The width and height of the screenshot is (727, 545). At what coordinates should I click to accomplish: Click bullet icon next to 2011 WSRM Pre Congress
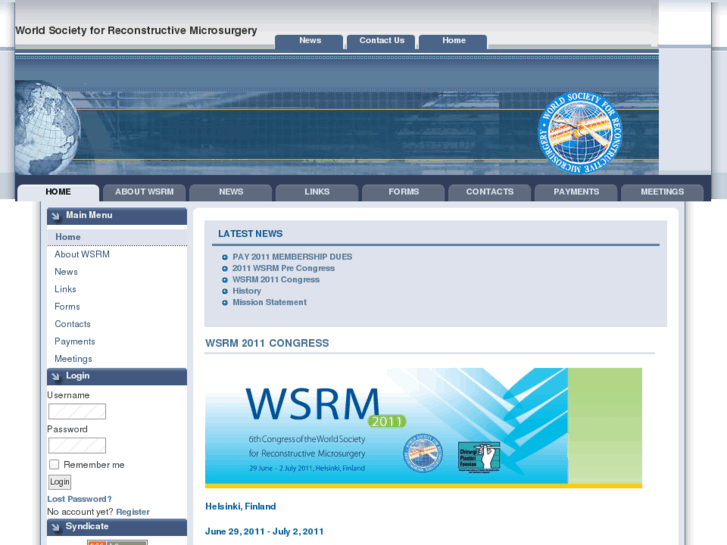tap(225, 269)
